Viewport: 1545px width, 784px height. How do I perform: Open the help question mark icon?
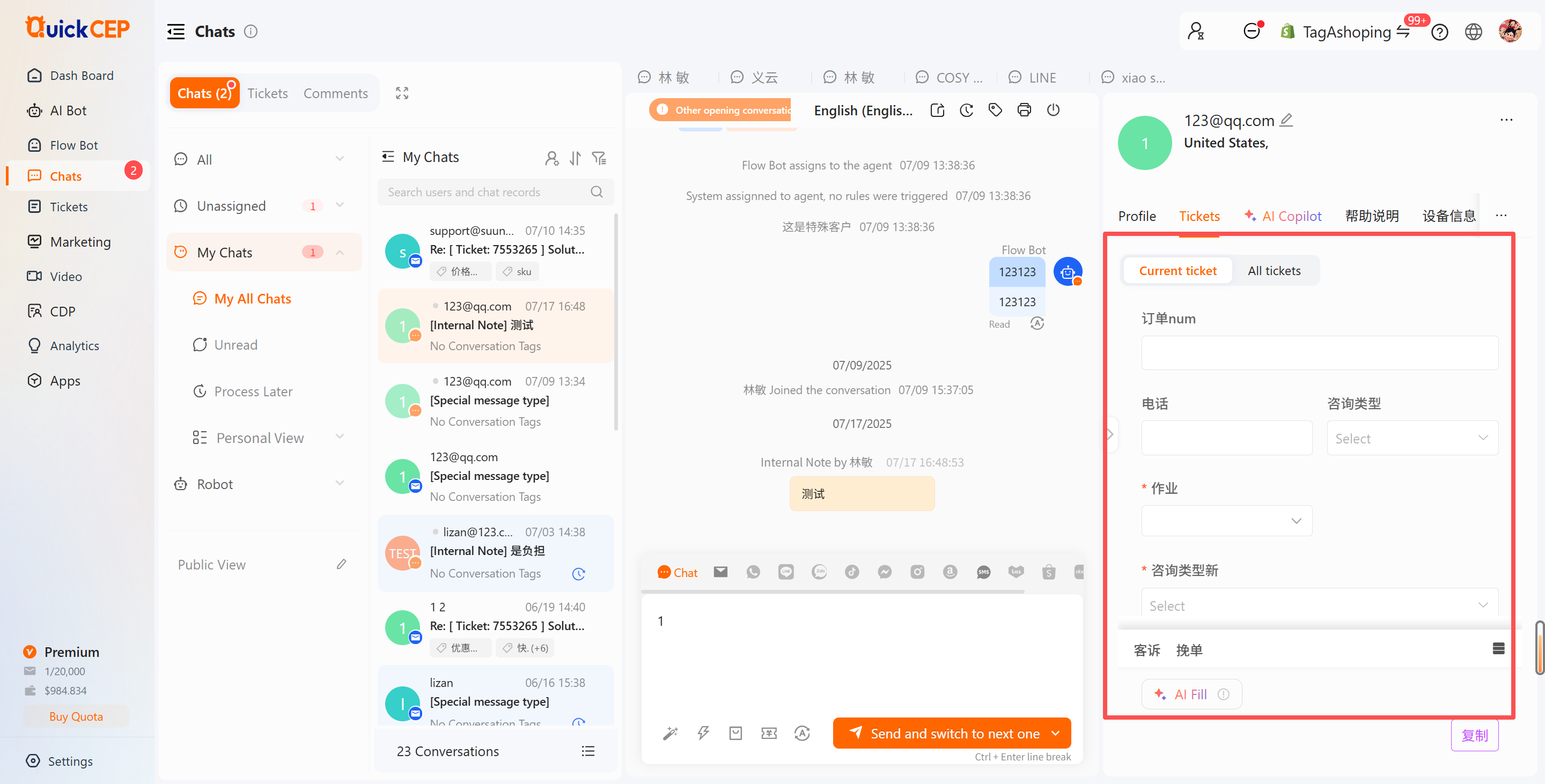point(1439,32)
